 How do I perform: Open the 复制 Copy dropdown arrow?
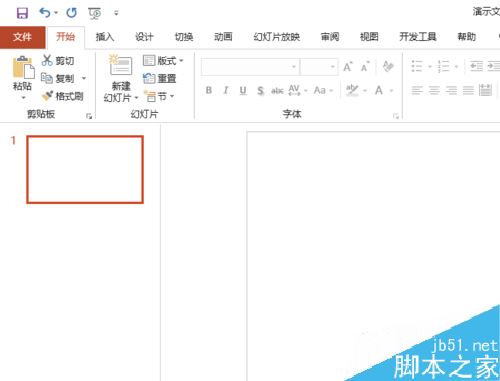tap(84, 79)
